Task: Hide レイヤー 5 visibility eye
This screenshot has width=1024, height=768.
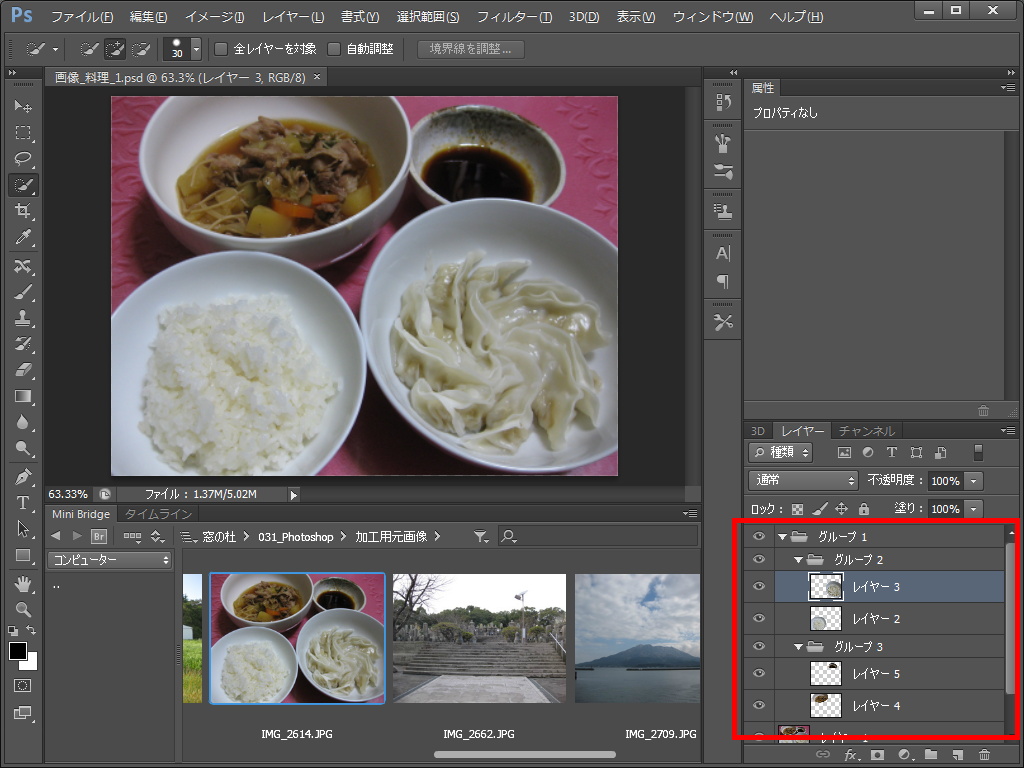Action: click(x=759, y=673)
